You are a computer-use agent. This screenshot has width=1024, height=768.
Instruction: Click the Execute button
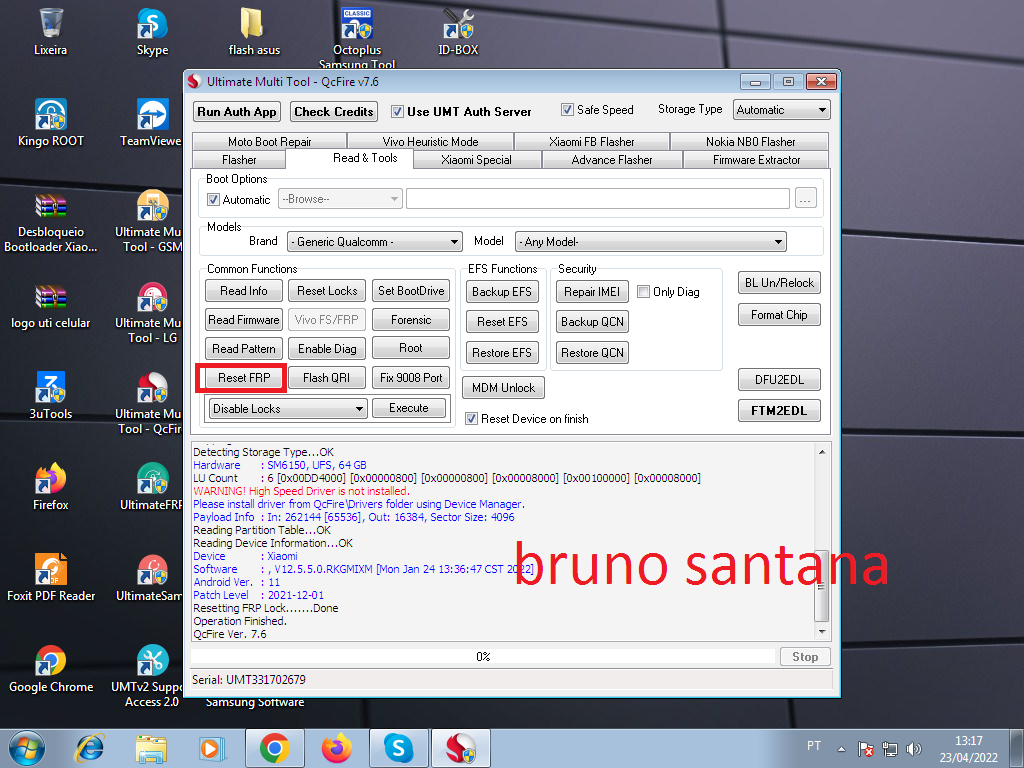click(409, 408)
